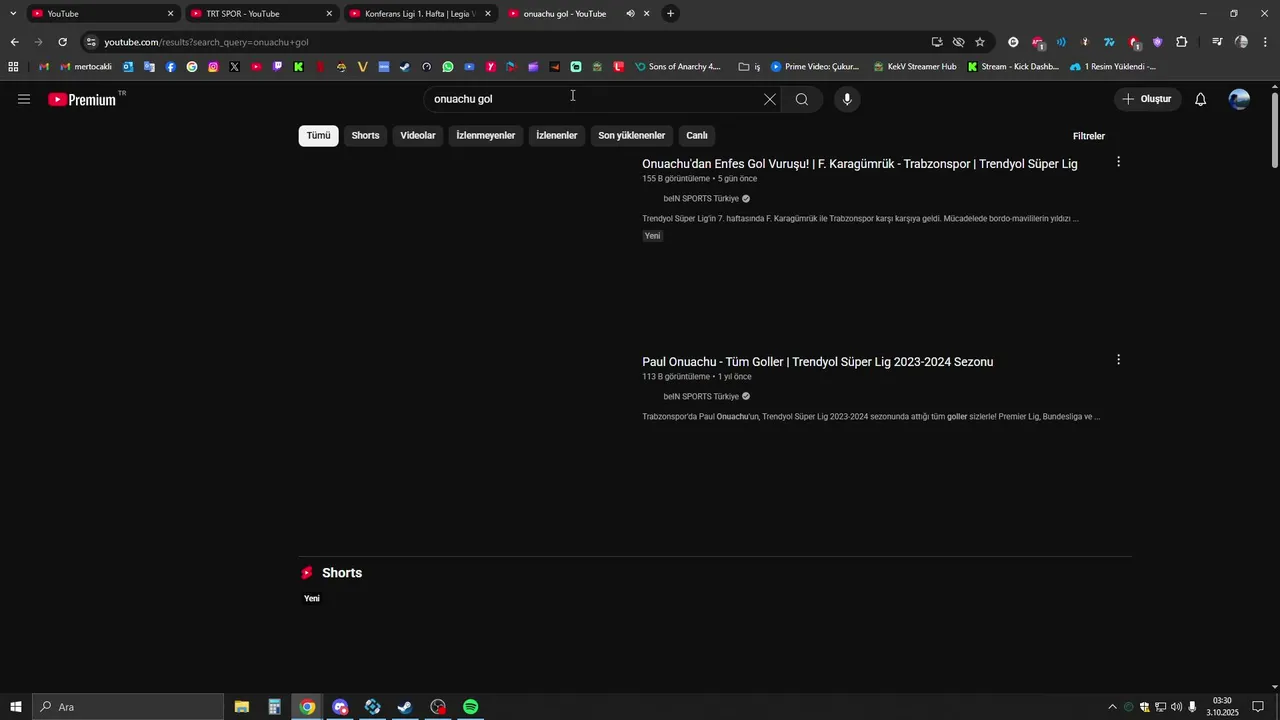Click the Chrome address bar URL
This screenshot has width=1280, height=720.
pyautogui.click(x=206, y=42)
